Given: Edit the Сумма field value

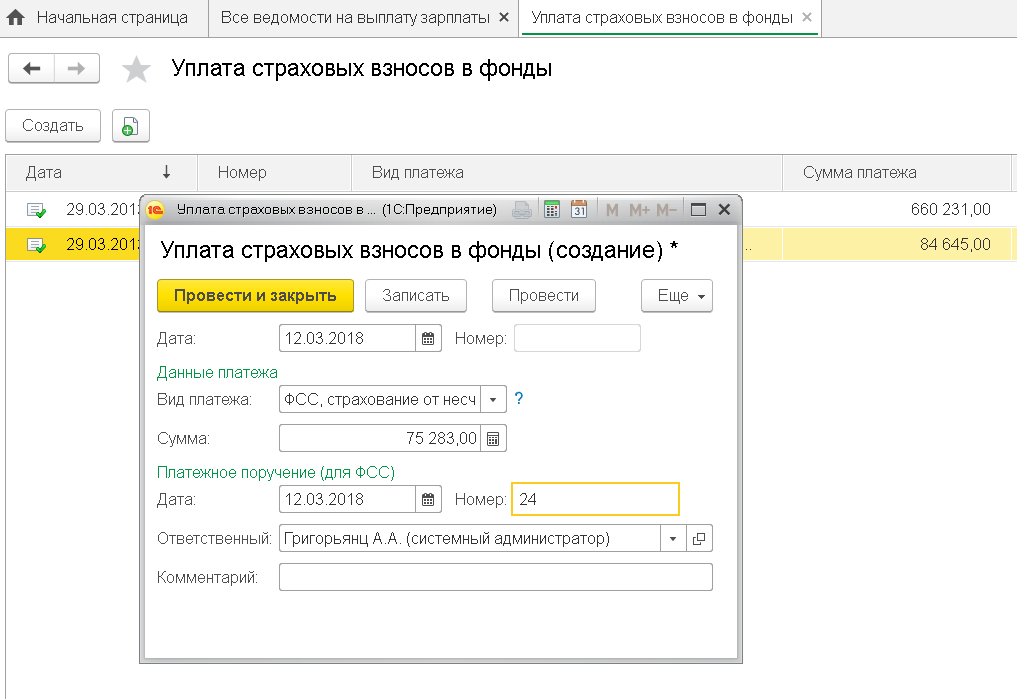Looking at the screenshot, I should click(379, 438).
